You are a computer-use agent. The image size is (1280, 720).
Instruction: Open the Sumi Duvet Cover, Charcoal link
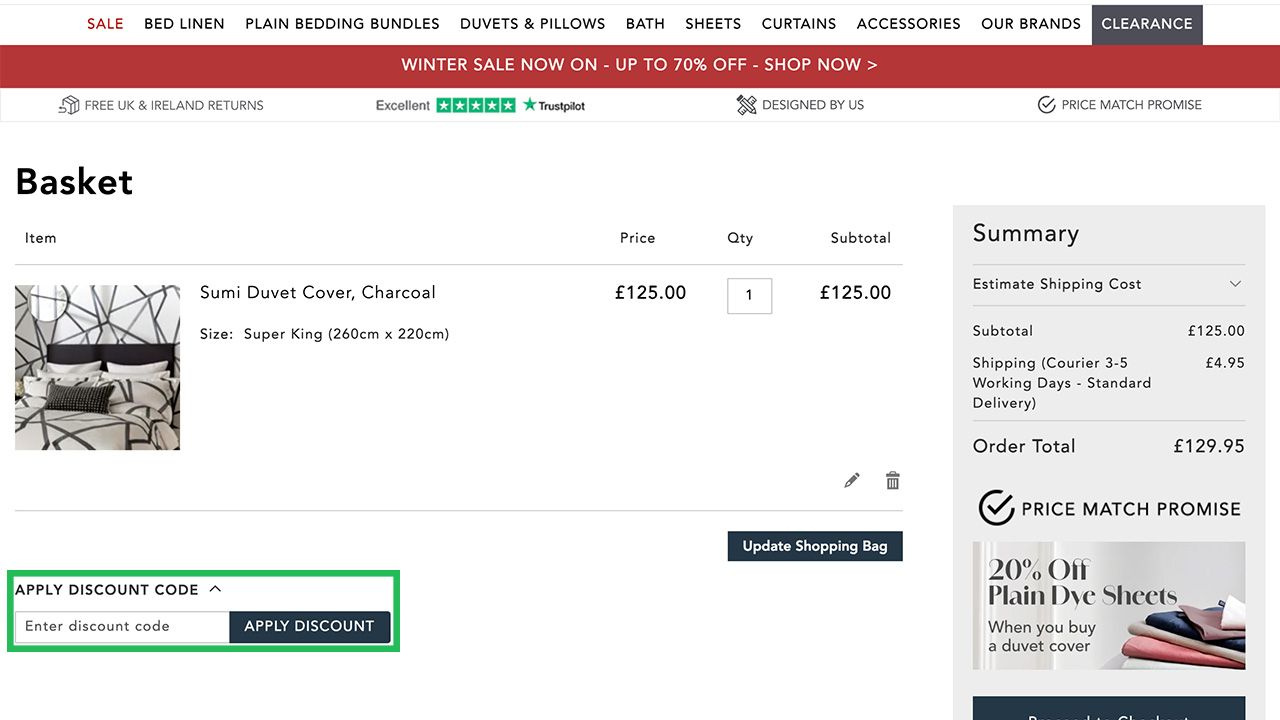(x=317, y=293)
